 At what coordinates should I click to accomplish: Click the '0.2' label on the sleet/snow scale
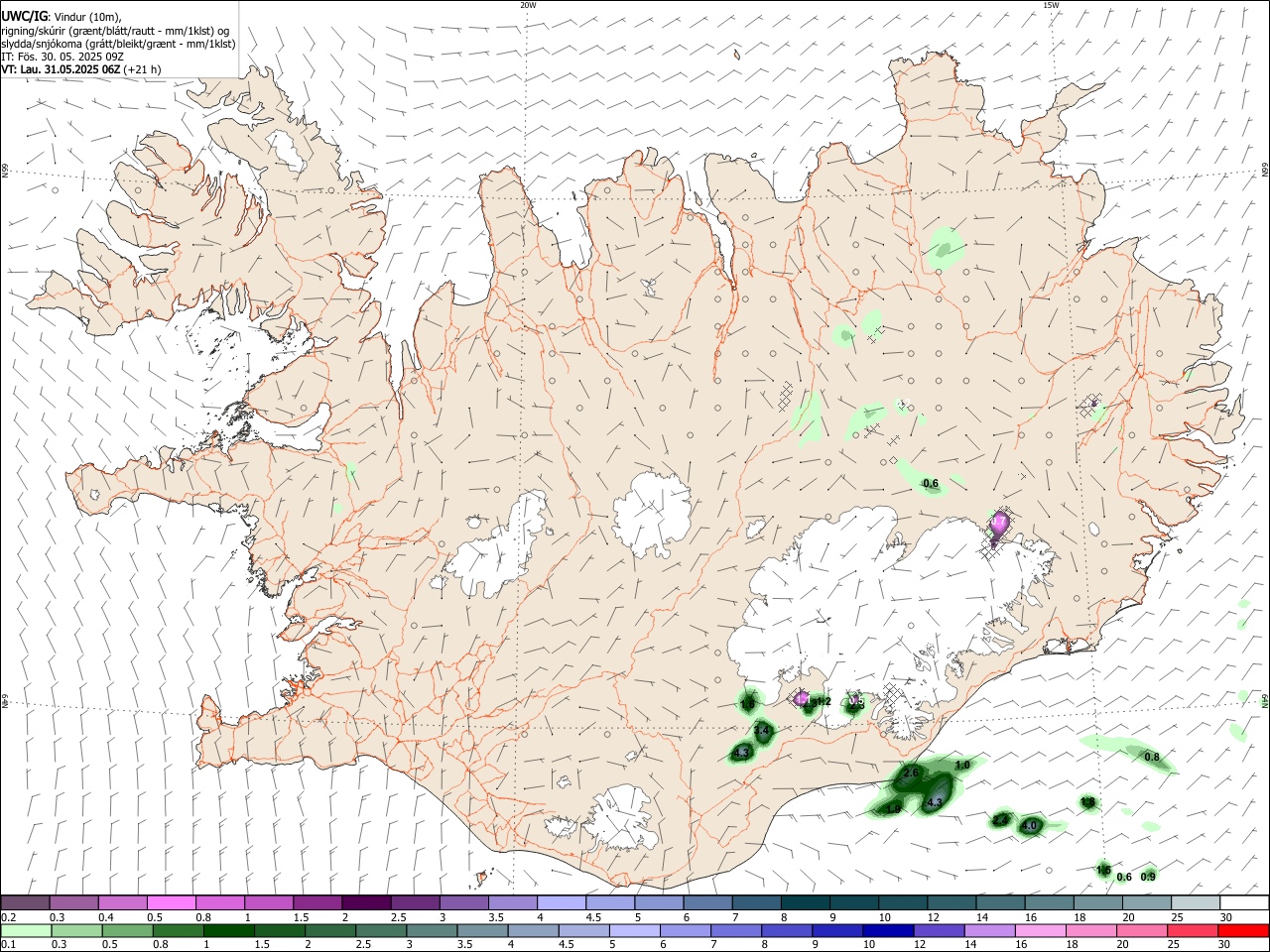8,917
